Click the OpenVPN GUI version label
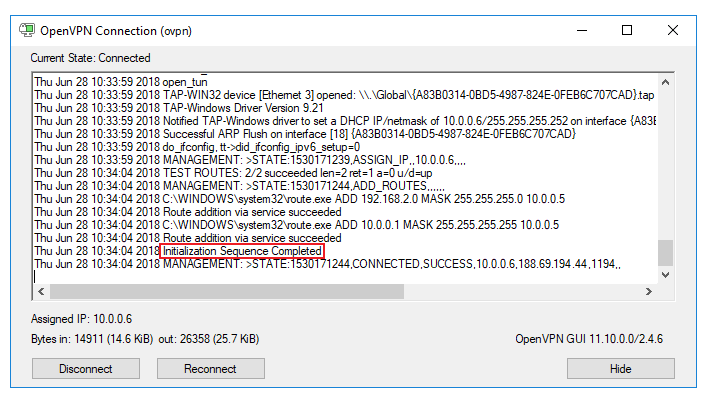The image size is (712, 403). pos(588,340)
